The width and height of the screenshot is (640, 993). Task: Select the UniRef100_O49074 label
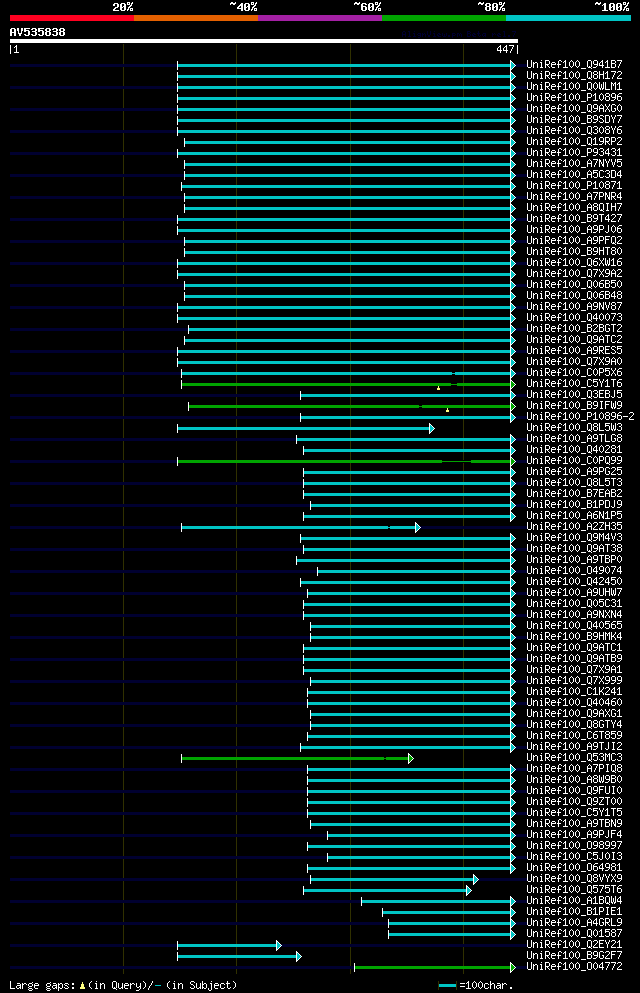coord(574,571)
